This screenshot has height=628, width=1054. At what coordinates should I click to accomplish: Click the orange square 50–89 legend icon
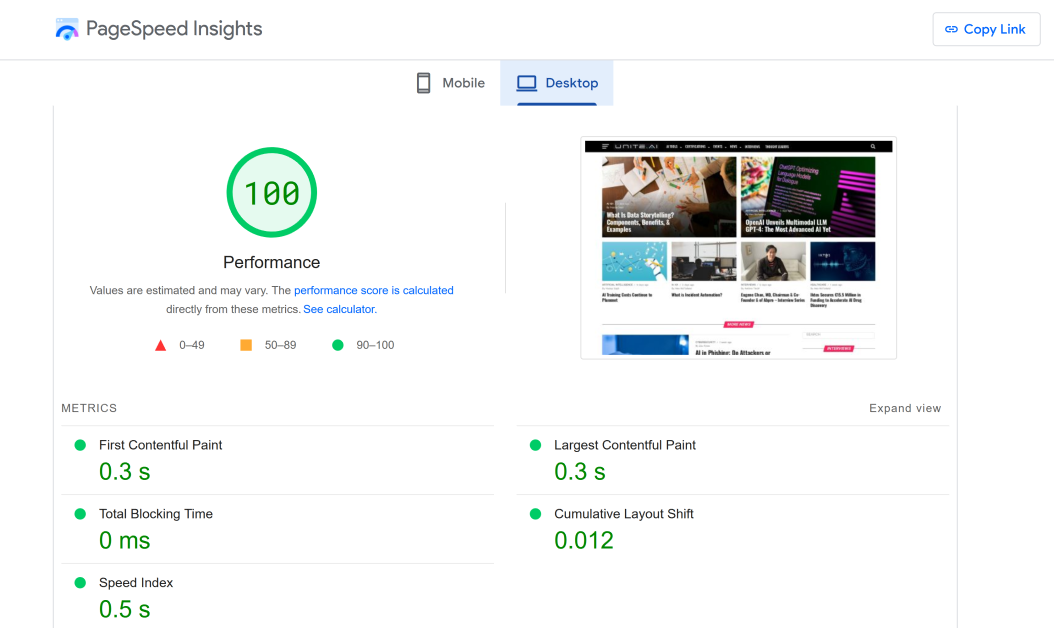246,346
